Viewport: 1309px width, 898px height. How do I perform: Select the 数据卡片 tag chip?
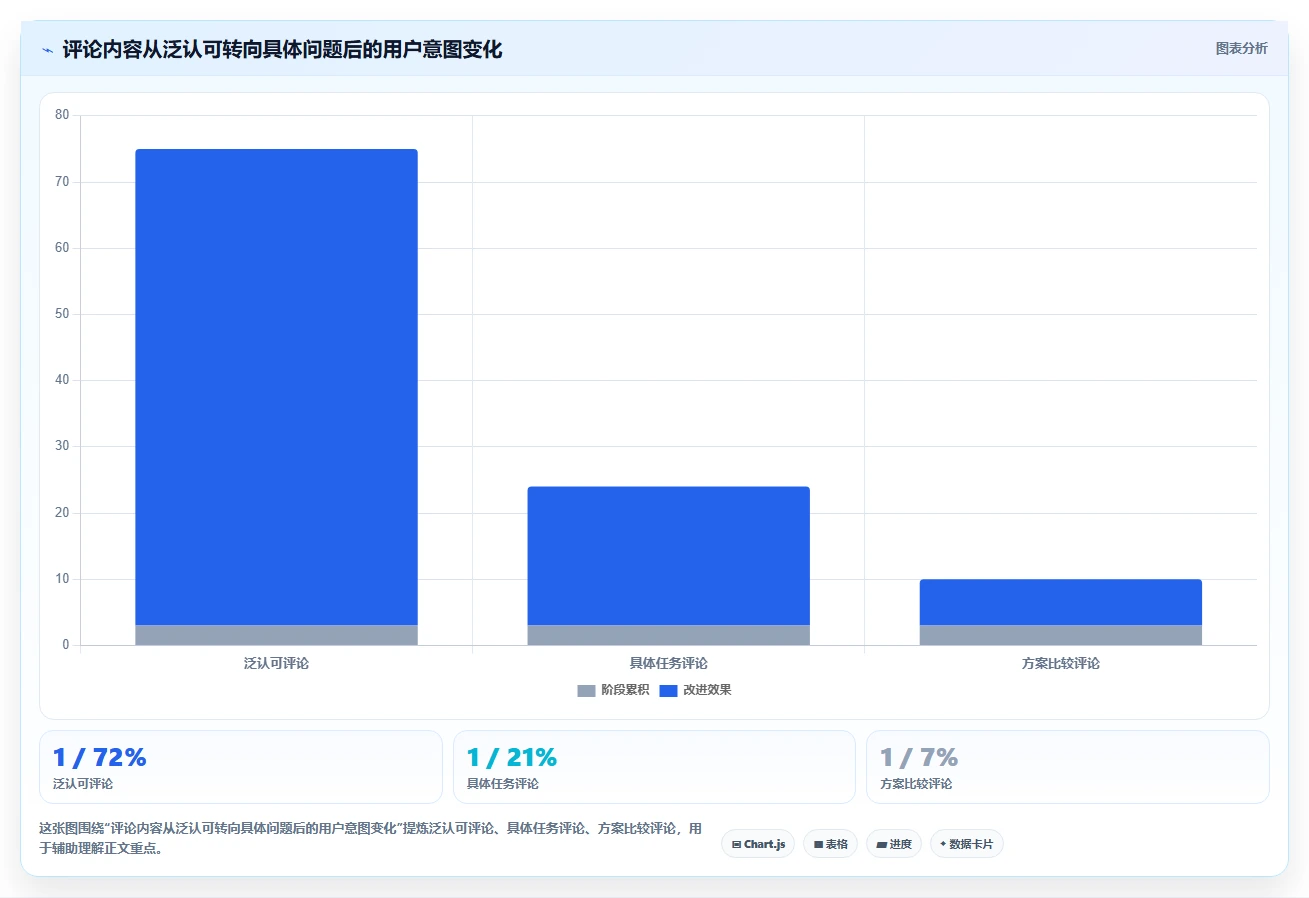click(x=966, y=844)
